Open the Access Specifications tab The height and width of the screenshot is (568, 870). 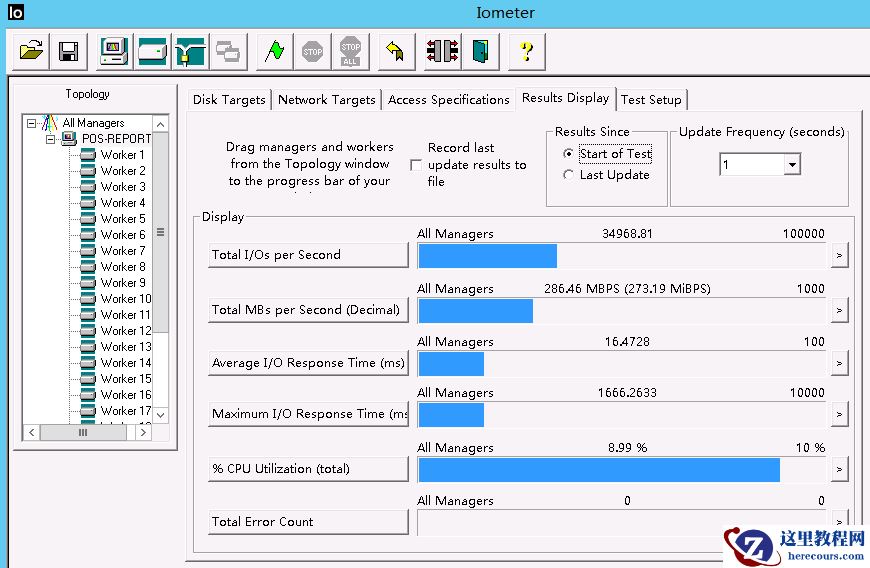[448, 100]
